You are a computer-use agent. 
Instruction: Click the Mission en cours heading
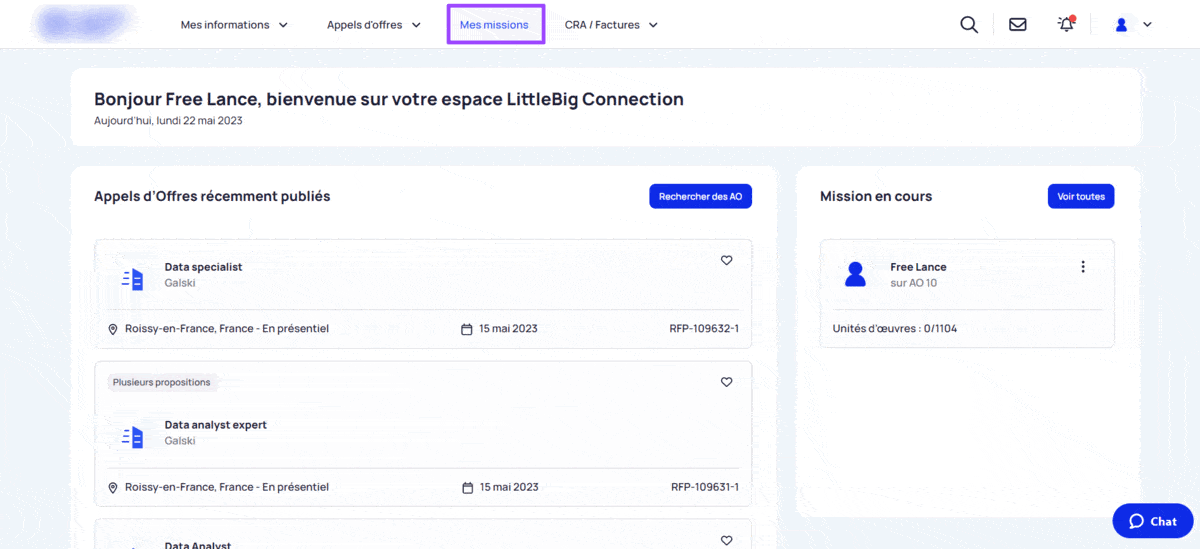pyautogui.click(x=876, y=196)
